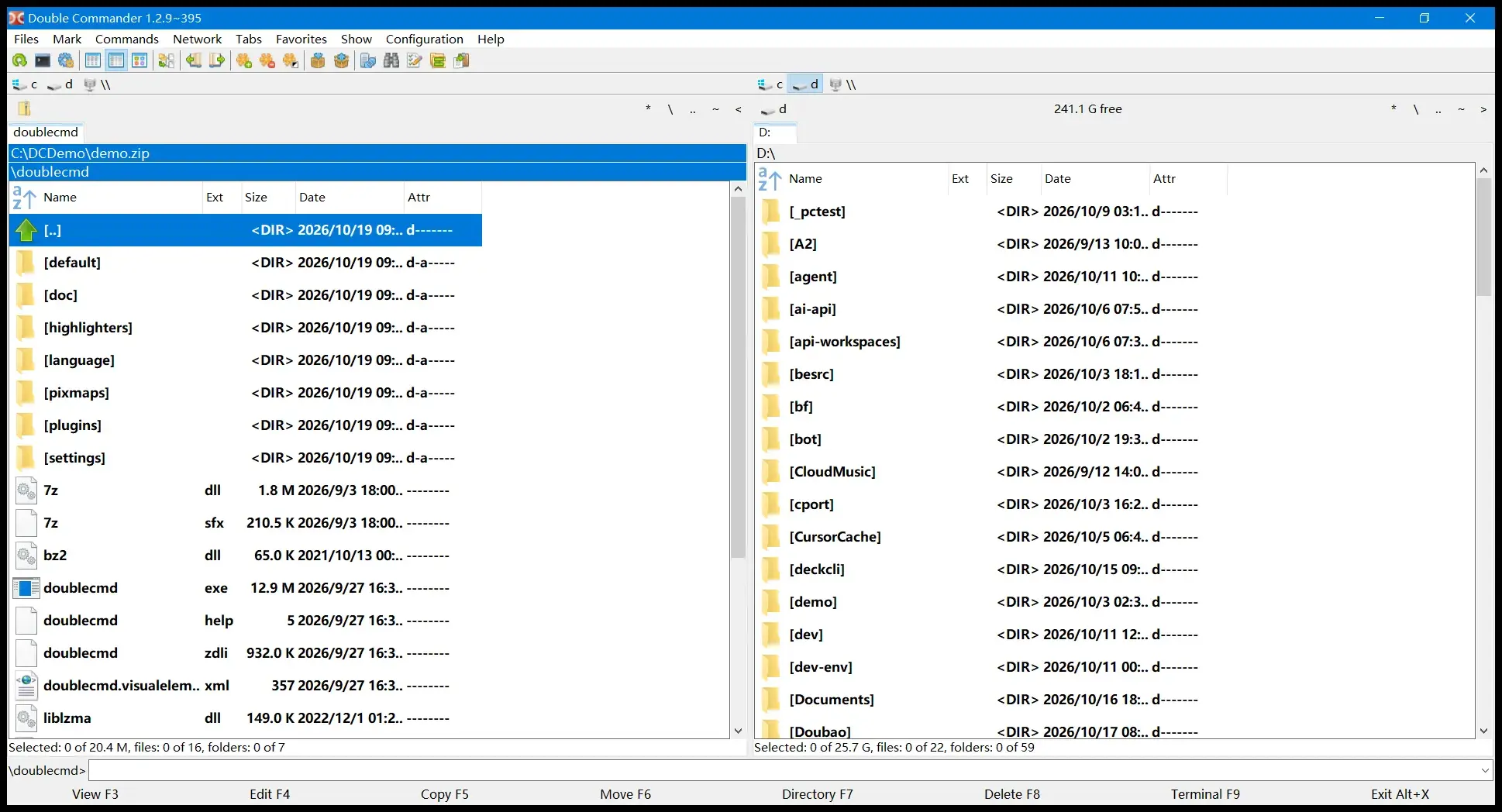Select the doublecmd exe file row

click(246, 588)
